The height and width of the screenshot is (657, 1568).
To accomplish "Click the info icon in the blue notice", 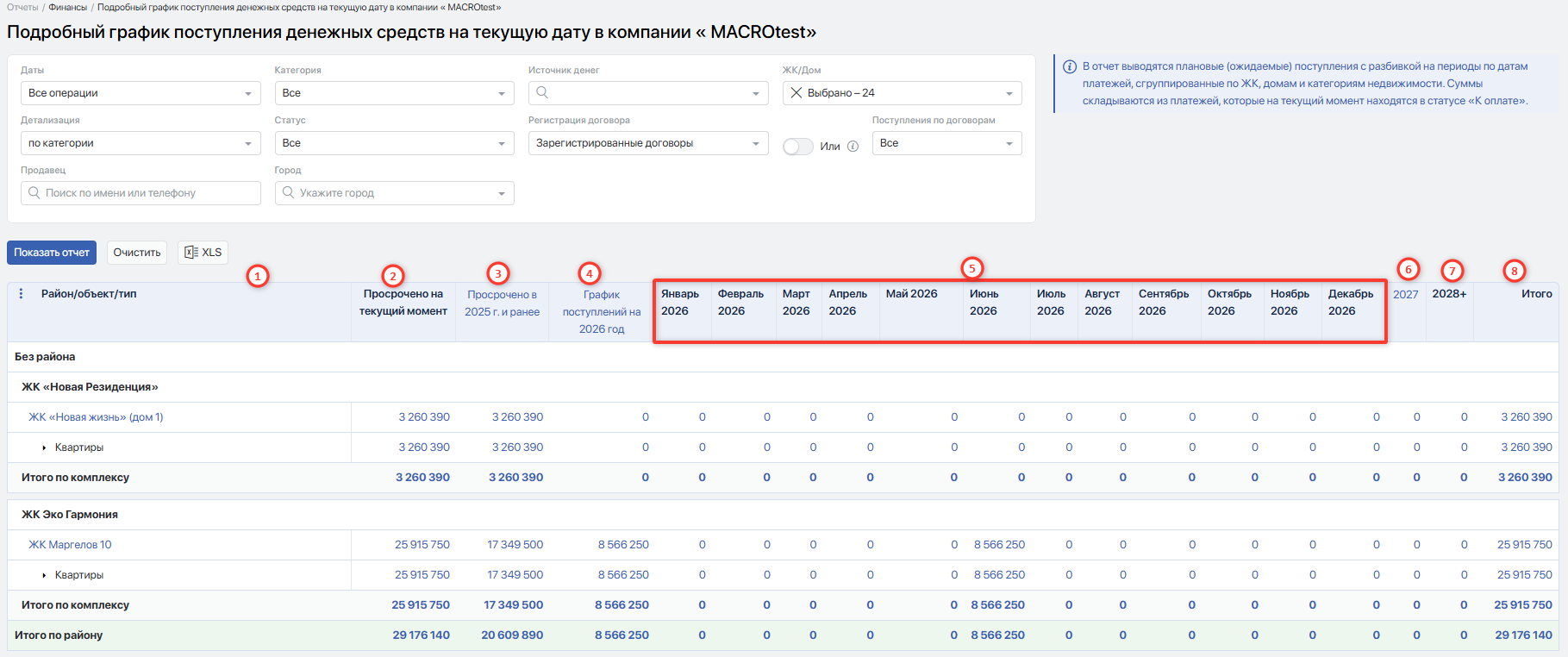I will (1070, 66).
